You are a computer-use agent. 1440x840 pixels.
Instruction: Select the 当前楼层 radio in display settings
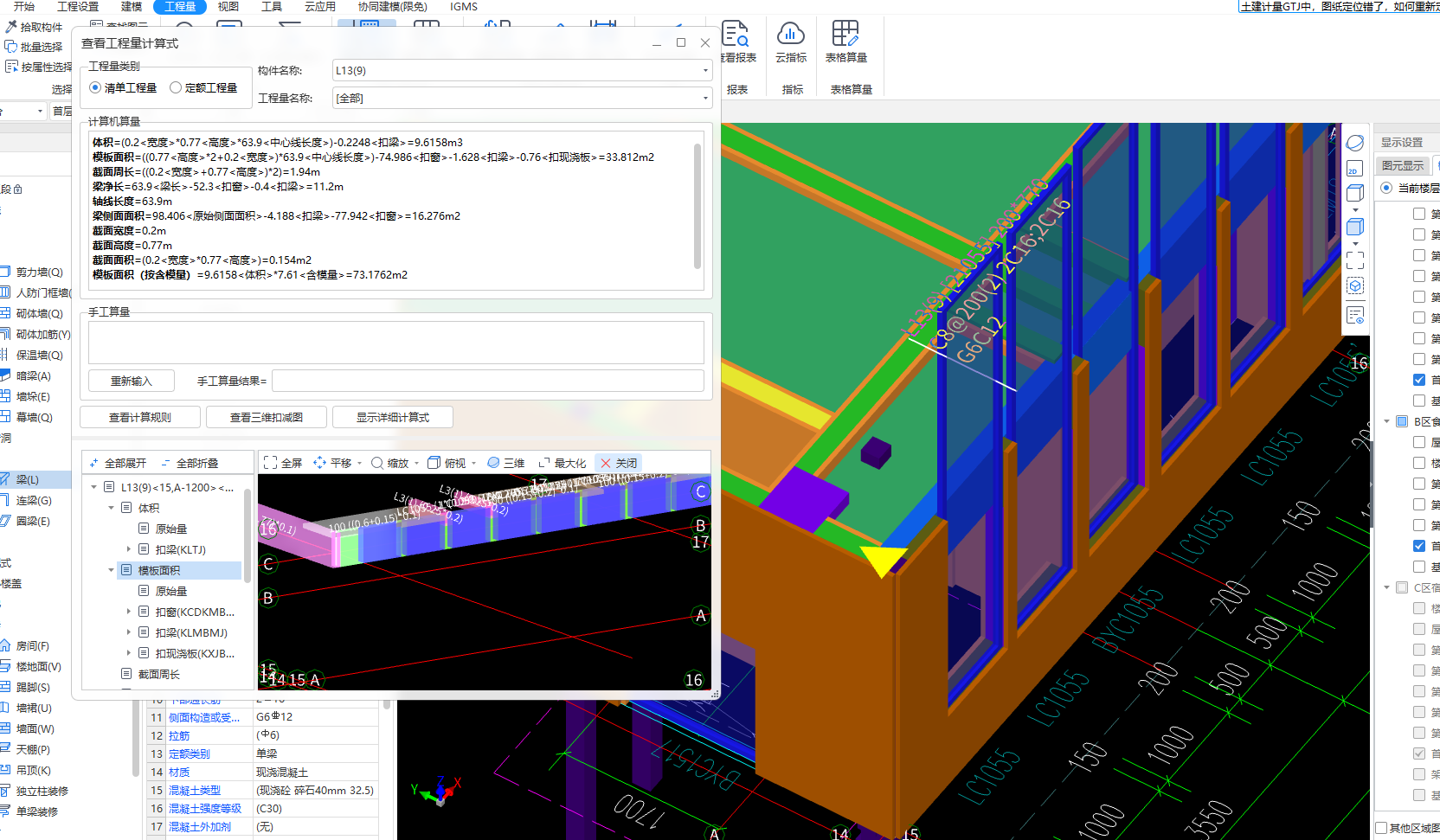pos(1386,188)
